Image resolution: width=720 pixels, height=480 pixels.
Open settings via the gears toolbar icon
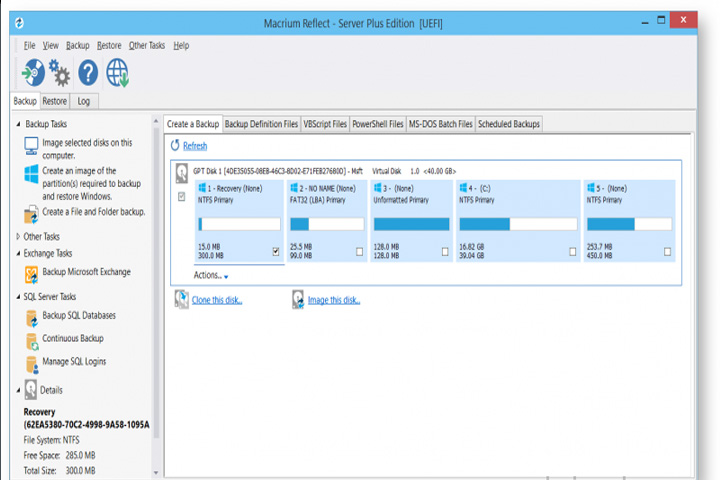tap(60, 73)
